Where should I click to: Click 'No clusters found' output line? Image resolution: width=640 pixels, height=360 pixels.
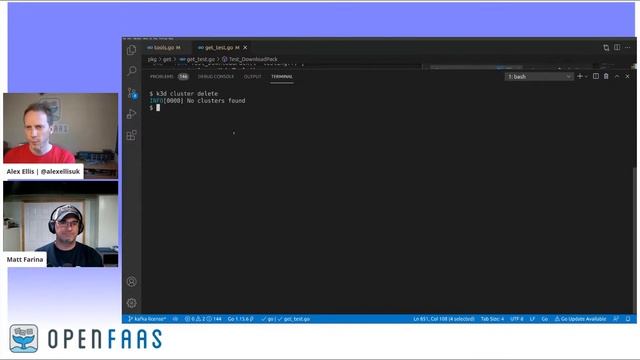pos(216,100)
